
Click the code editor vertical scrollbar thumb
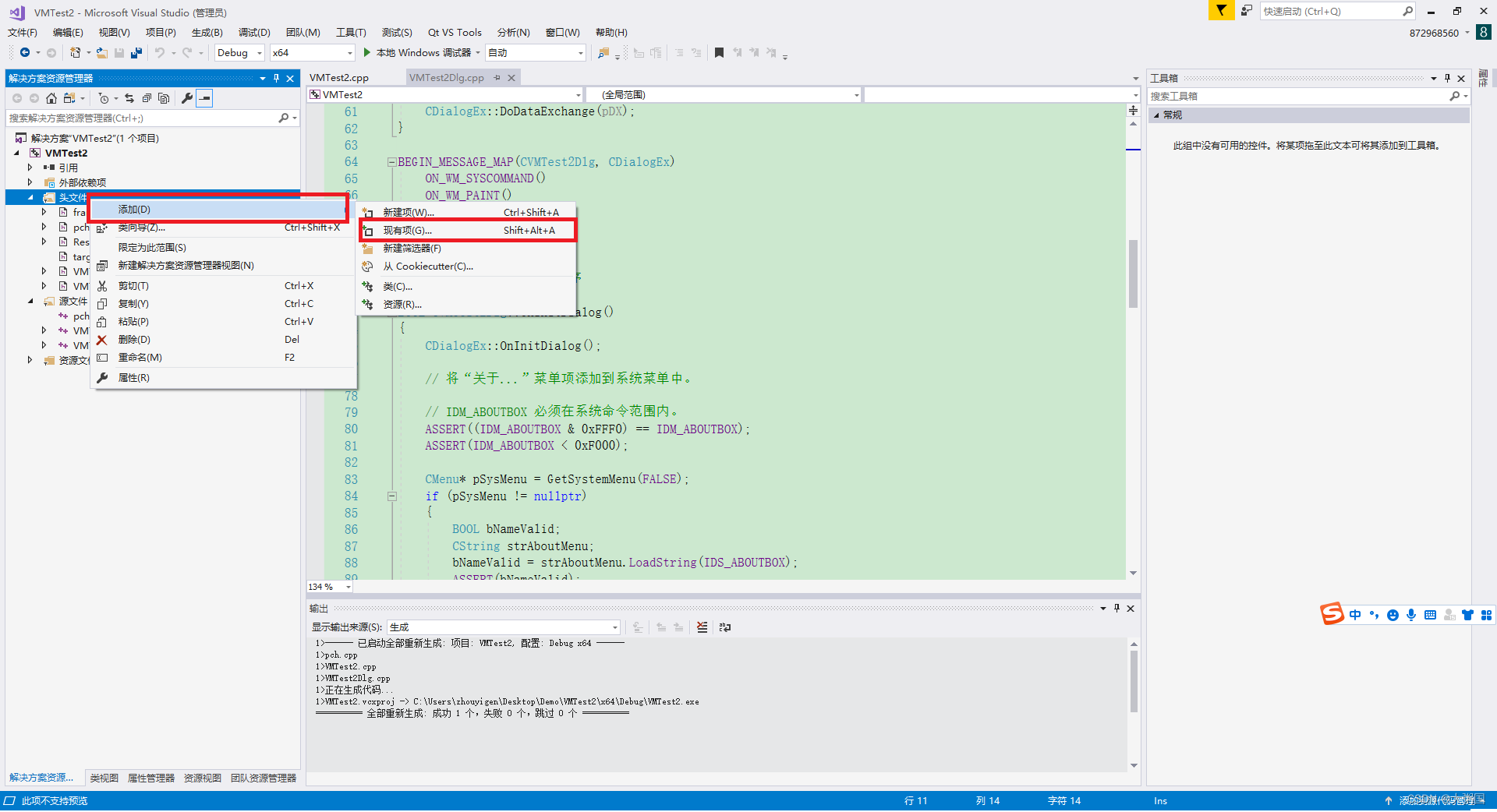(1133, 274)
